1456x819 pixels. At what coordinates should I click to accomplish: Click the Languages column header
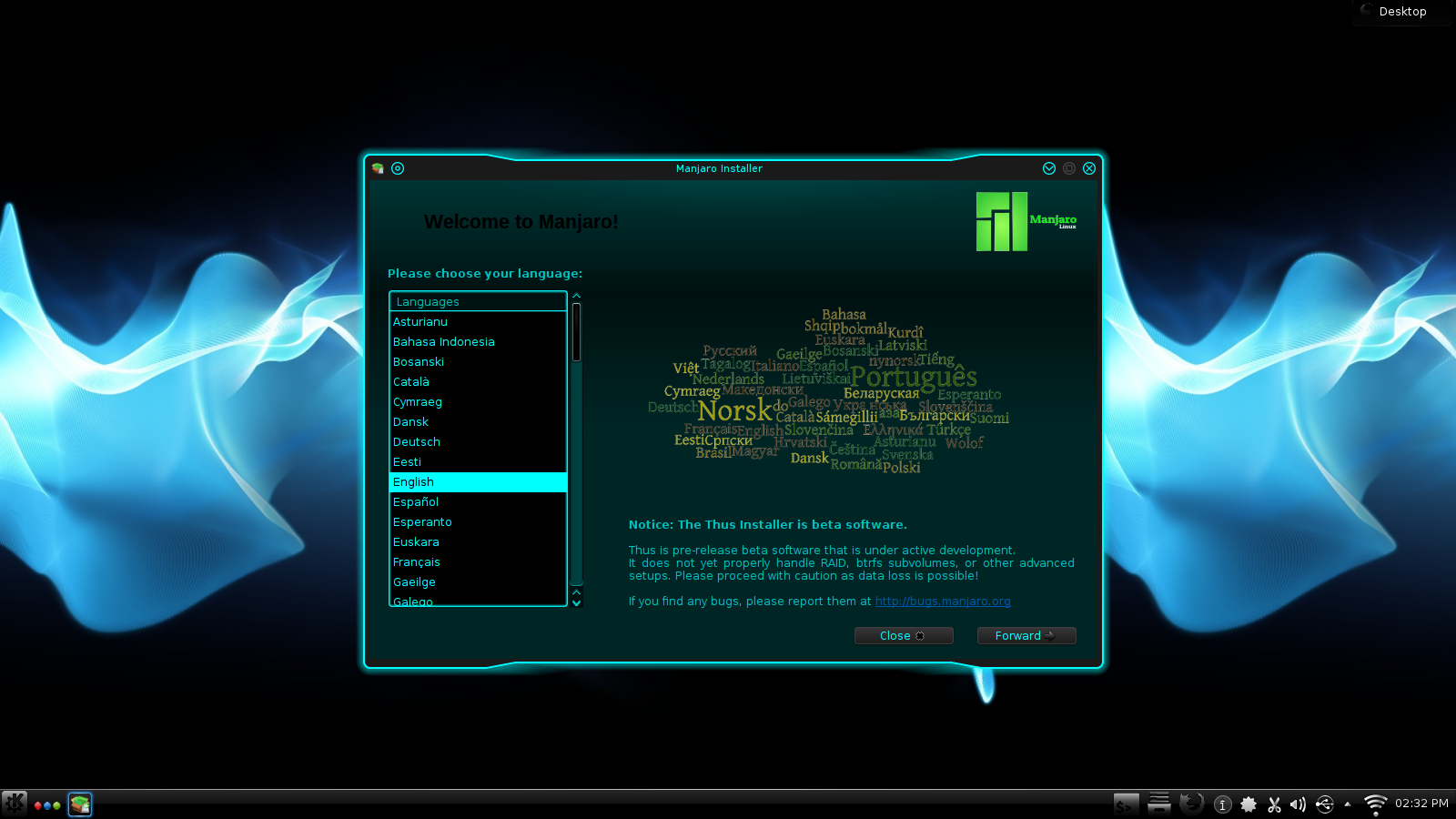(478, 302)
